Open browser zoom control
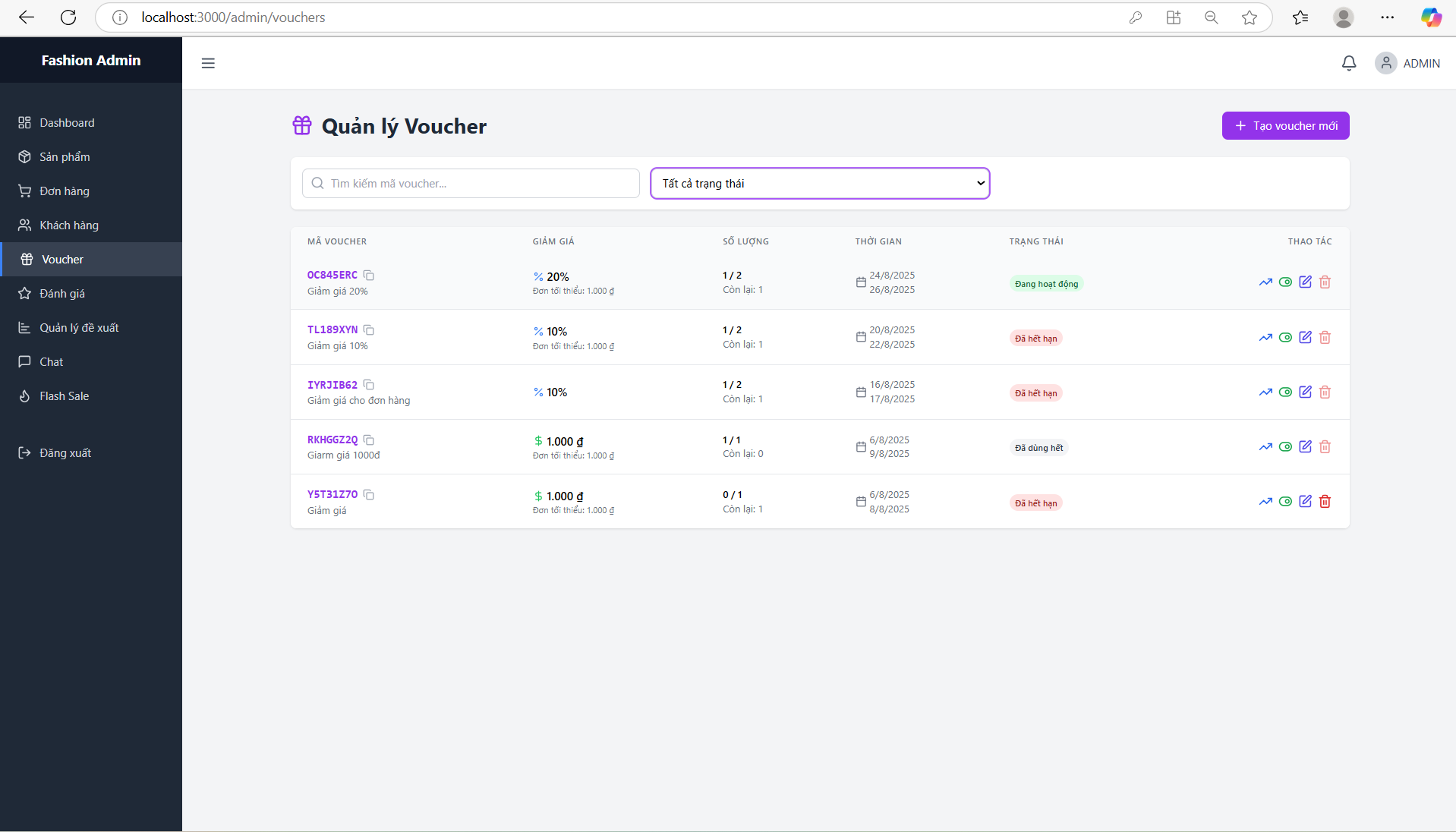Image resolution: width=1456 pixels, height=832 pixels. pos(1212,17)
